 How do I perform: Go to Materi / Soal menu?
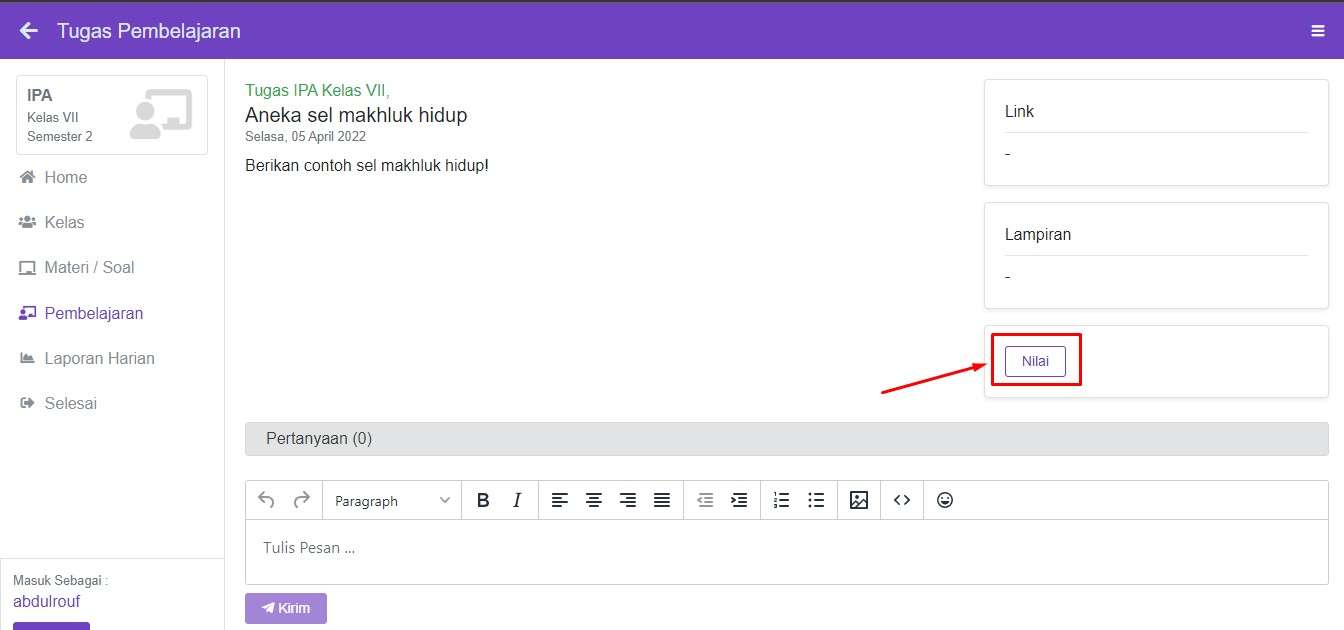pyautogui.click(x=89, y=267)
